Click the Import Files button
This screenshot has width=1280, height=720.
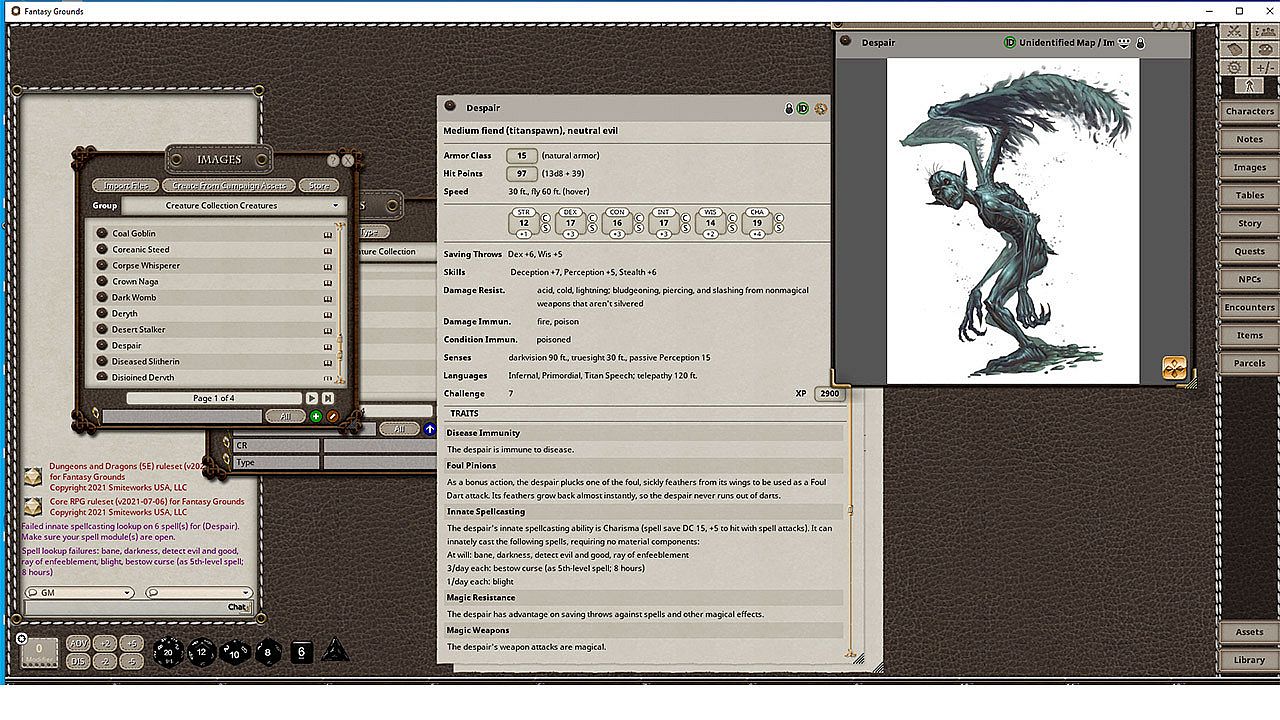click(125, 186)
